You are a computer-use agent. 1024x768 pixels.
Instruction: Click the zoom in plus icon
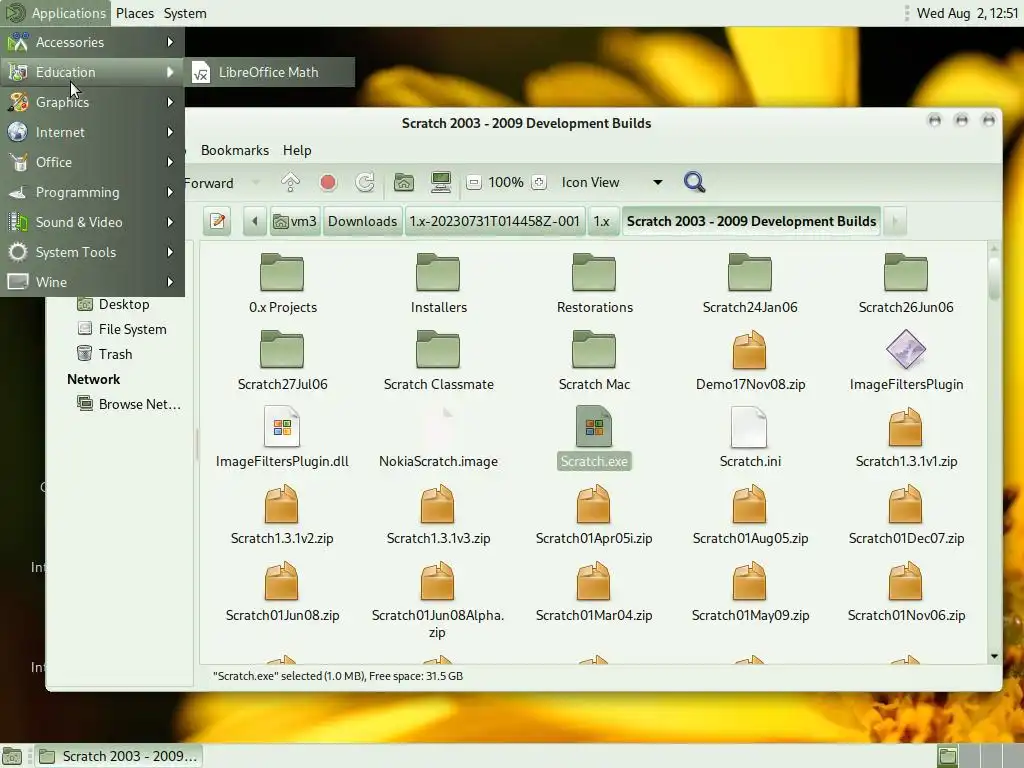[539, 182]
